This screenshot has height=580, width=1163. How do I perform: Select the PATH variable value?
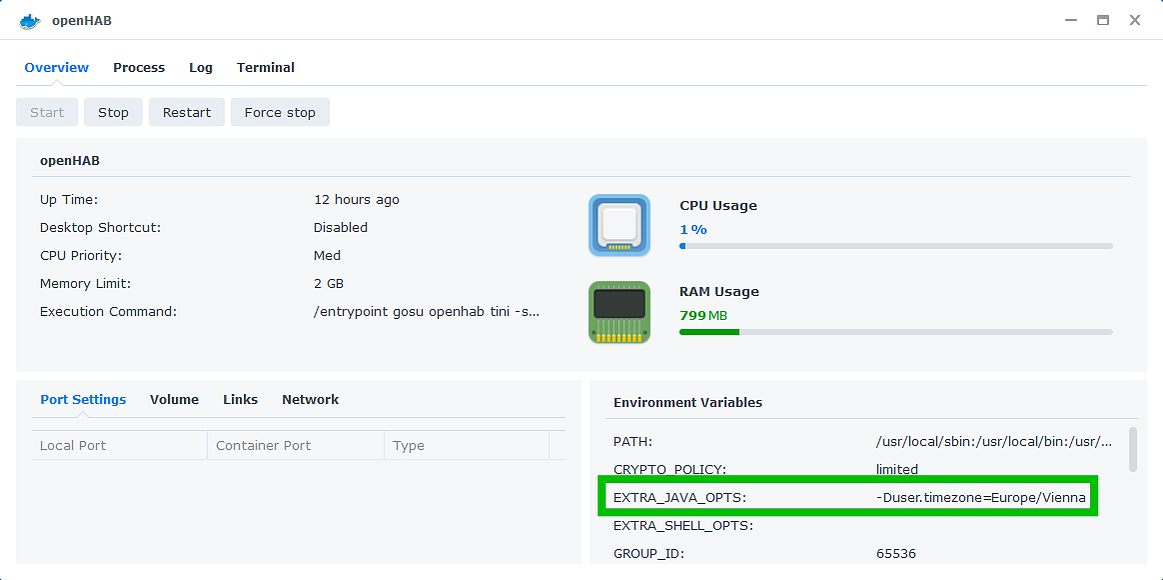click(x=994, y=442)
